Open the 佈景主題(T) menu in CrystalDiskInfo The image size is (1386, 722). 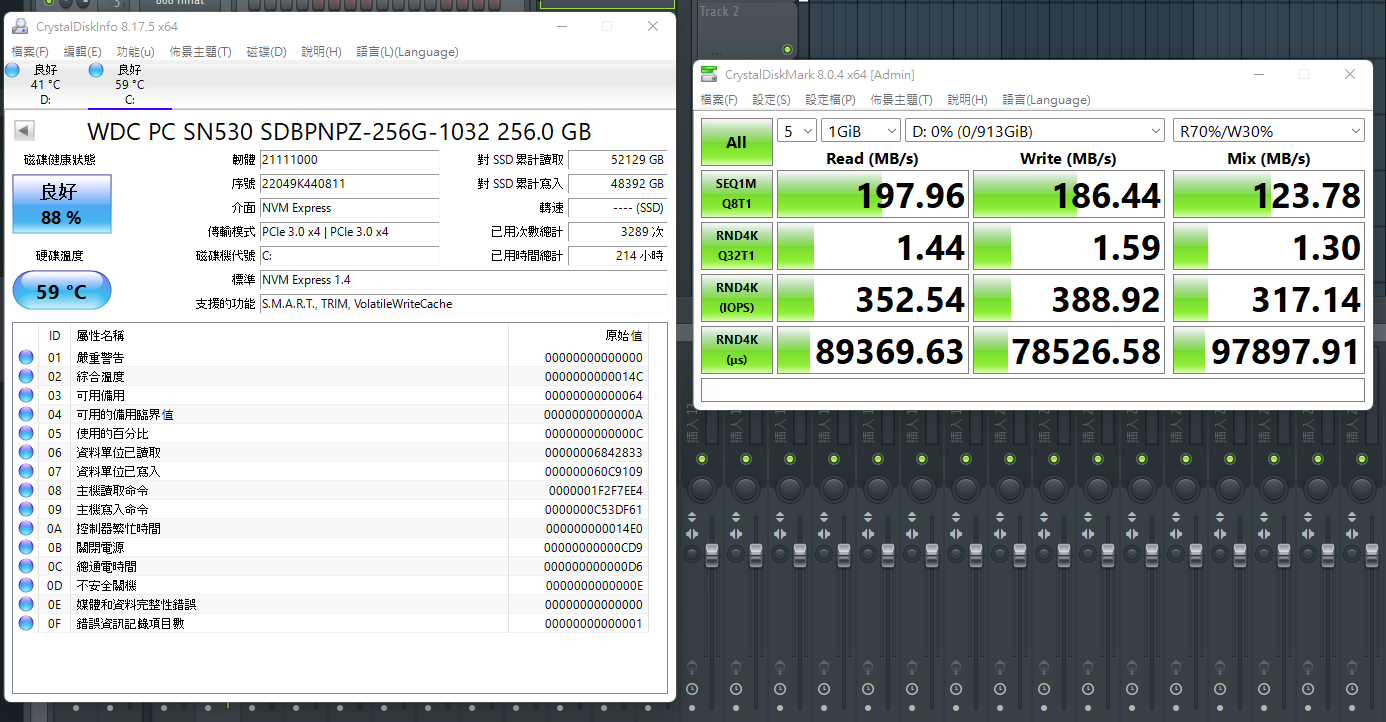[x=201, y=52]
